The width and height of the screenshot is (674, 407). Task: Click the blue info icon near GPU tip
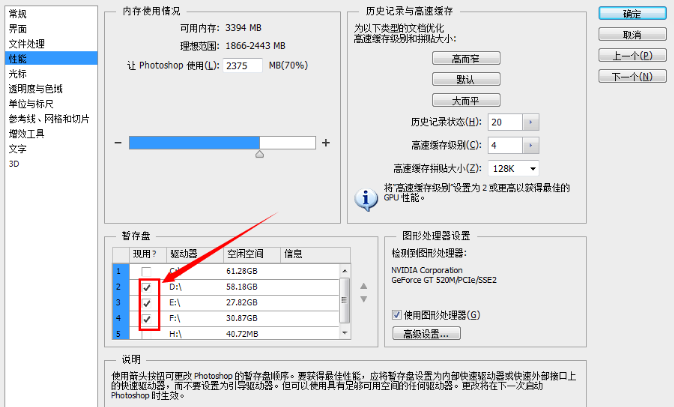coord(367,198)
